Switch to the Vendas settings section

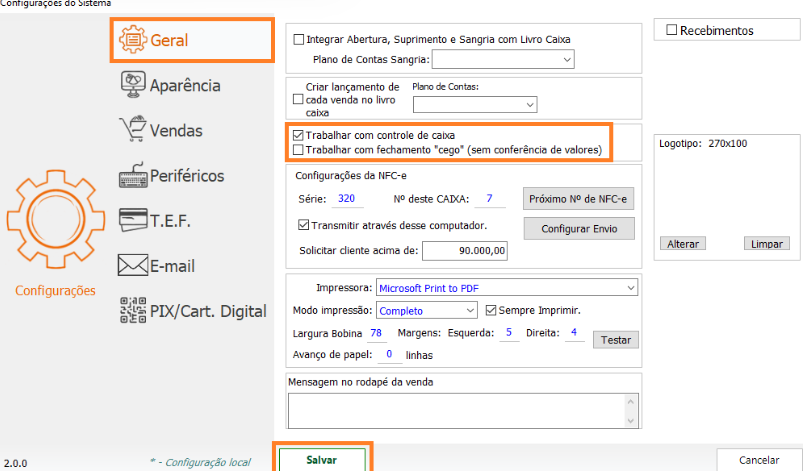coord(176,130)
